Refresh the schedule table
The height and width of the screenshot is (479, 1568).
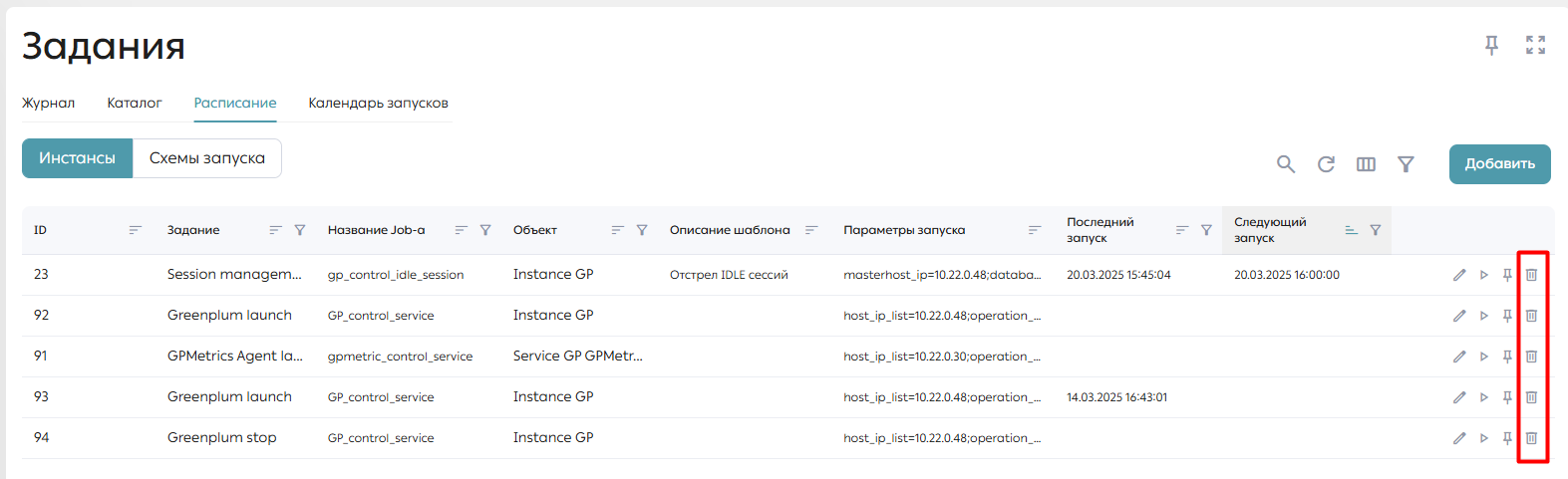[1326, 164]
